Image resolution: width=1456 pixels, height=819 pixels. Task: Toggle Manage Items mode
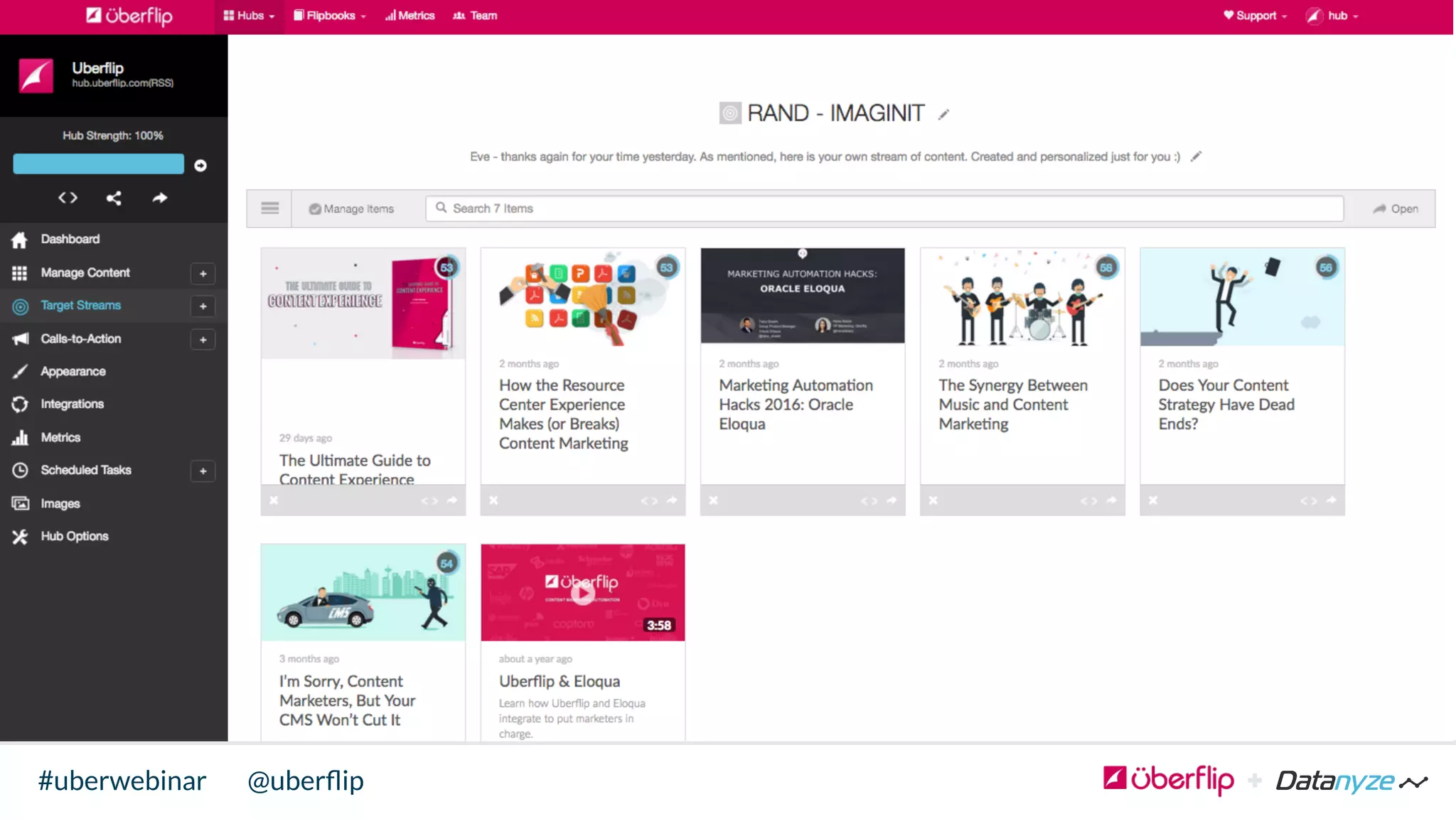point(351,208)
